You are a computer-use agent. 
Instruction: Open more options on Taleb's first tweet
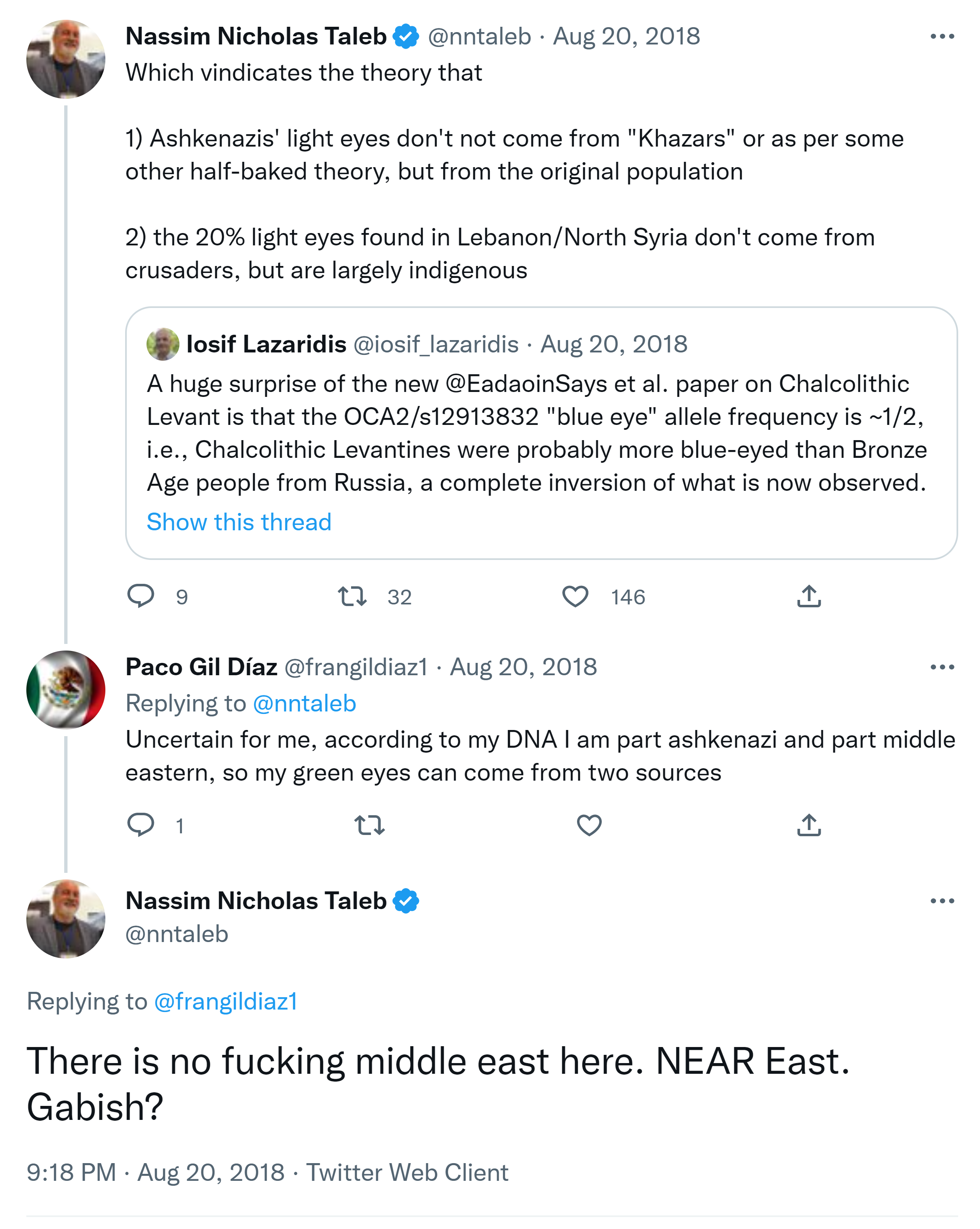pos(942,37)
